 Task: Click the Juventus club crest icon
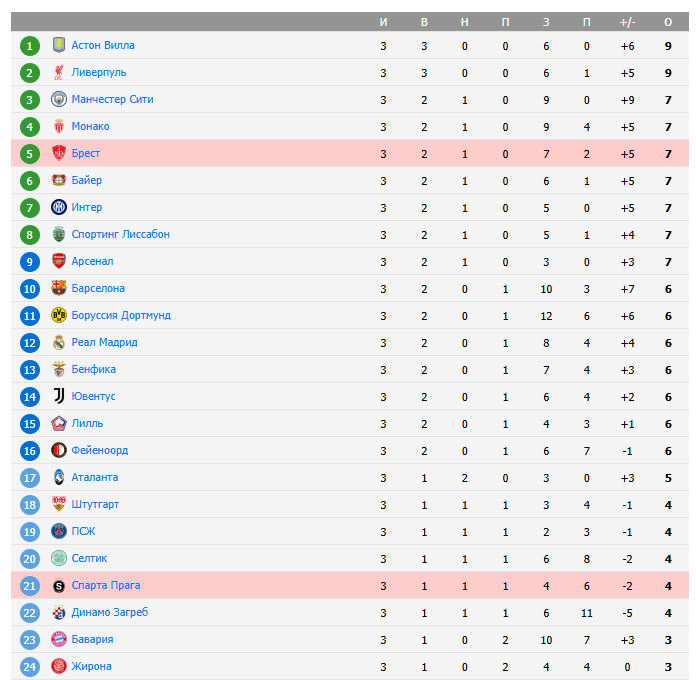(58, 396)
